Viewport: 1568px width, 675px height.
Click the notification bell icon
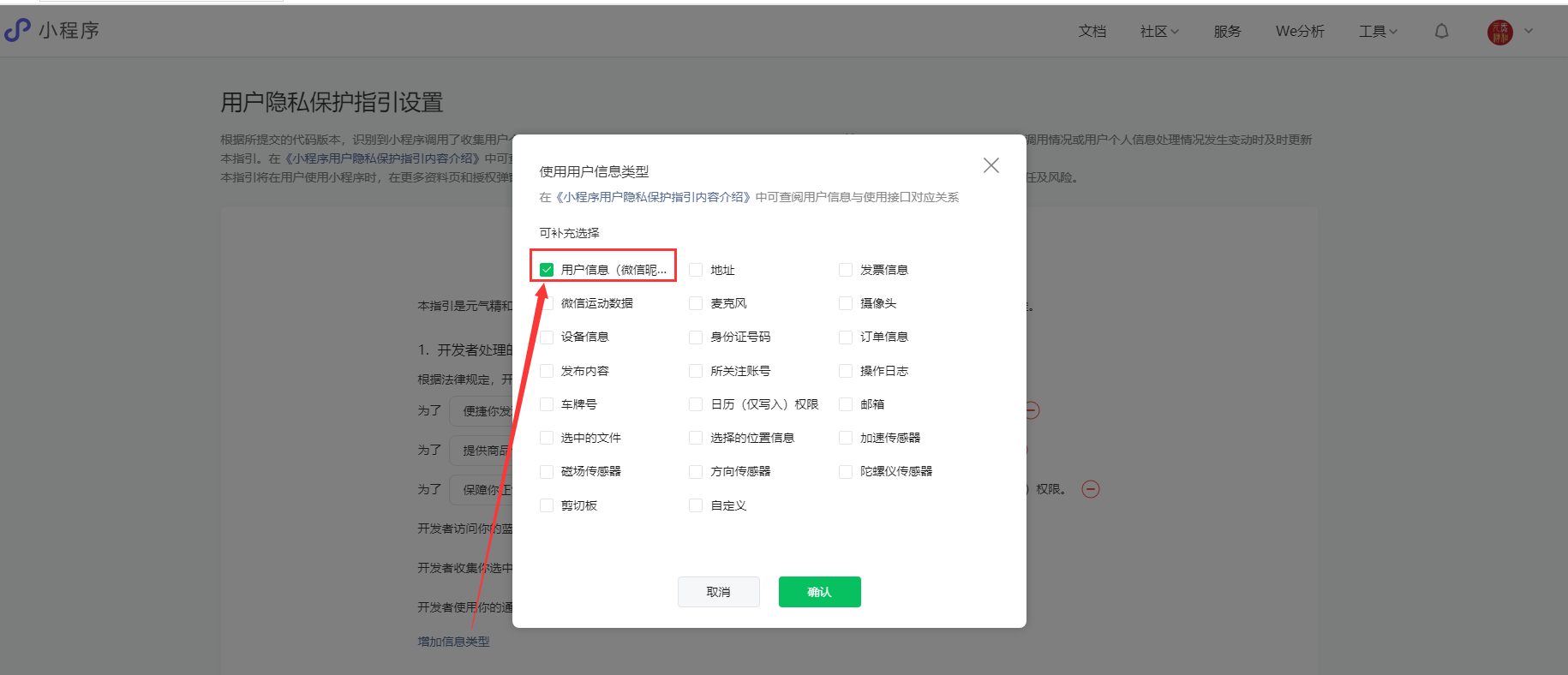click(x=1442, y=32)
